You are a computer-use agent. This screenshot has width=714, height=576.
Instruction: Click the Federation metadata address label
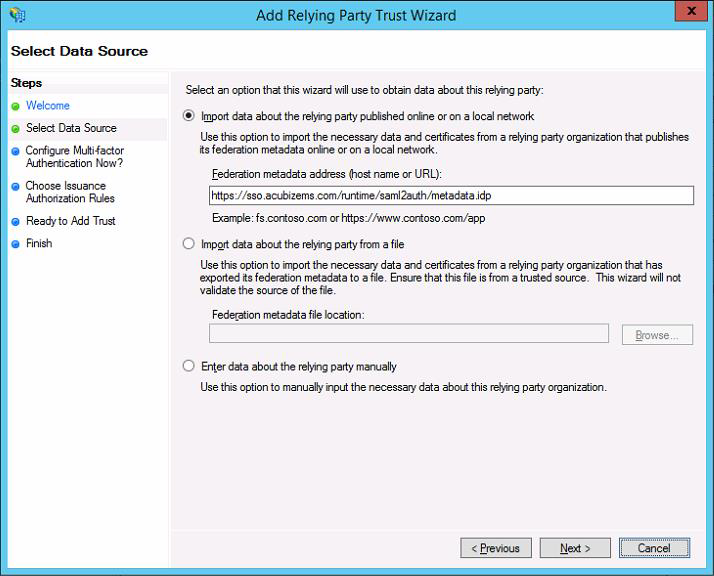tap(327, 174)
